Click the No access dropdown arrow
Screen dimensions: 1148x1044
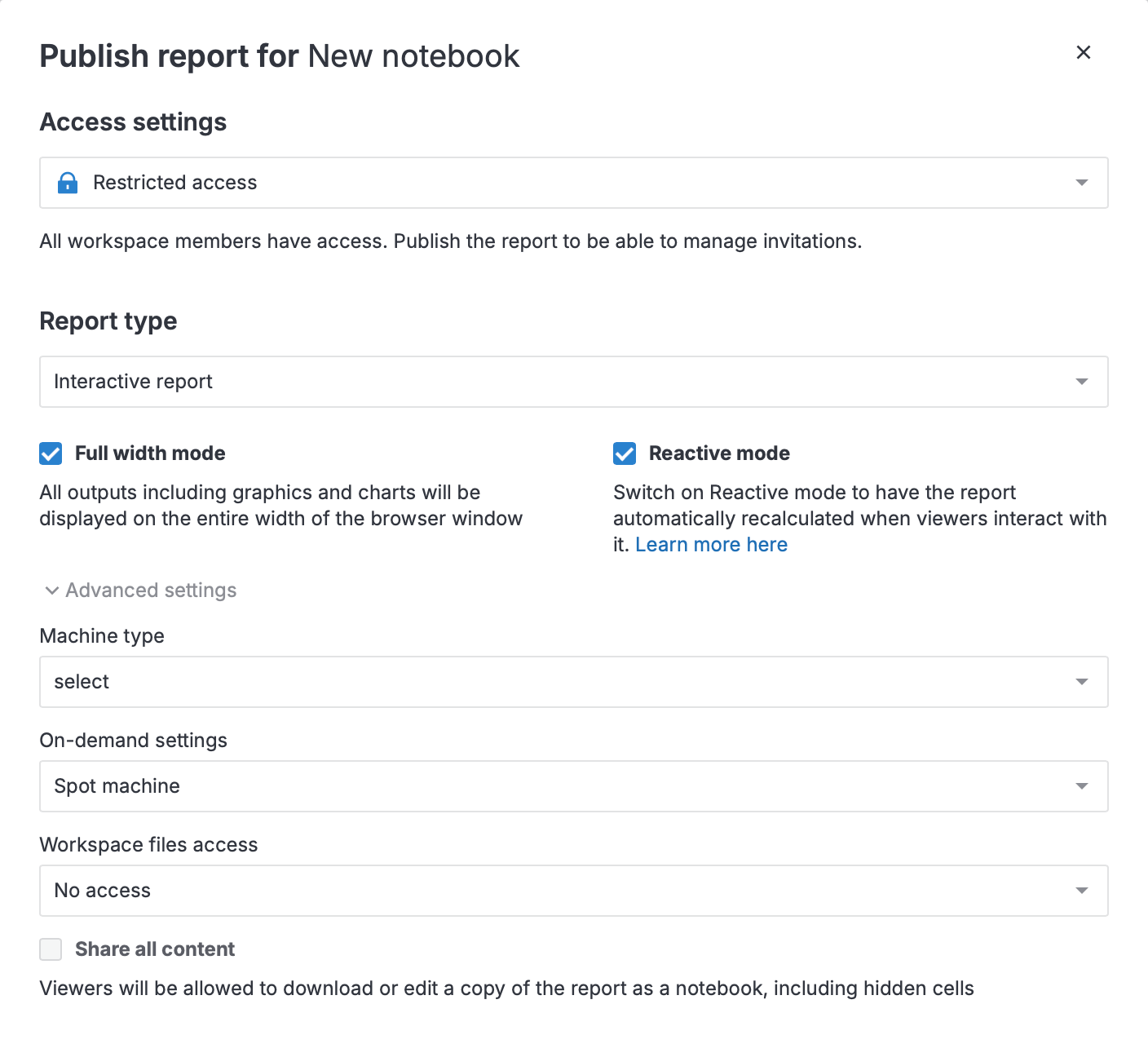click(1081, 891)
